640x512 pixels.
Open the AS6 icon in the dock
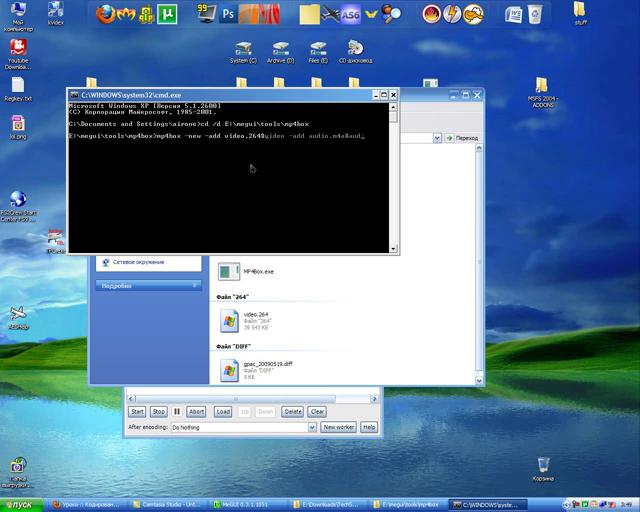click(350, 15)
